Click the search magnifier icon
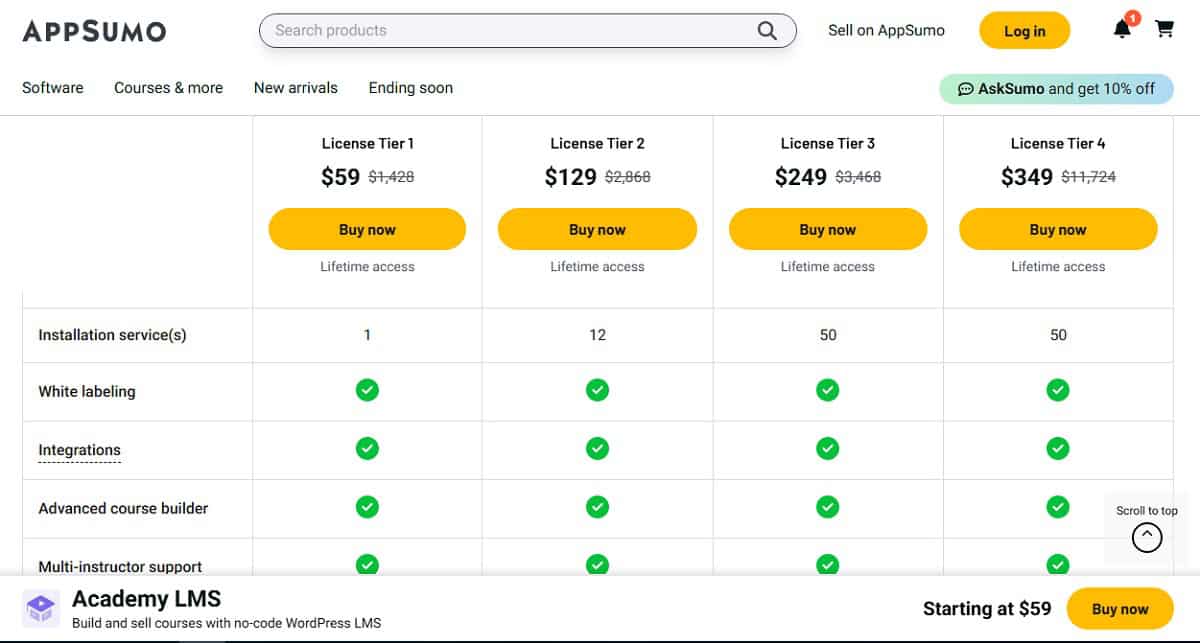The height and width of the screenshot is (643, 1200). (x=767, y=31)
